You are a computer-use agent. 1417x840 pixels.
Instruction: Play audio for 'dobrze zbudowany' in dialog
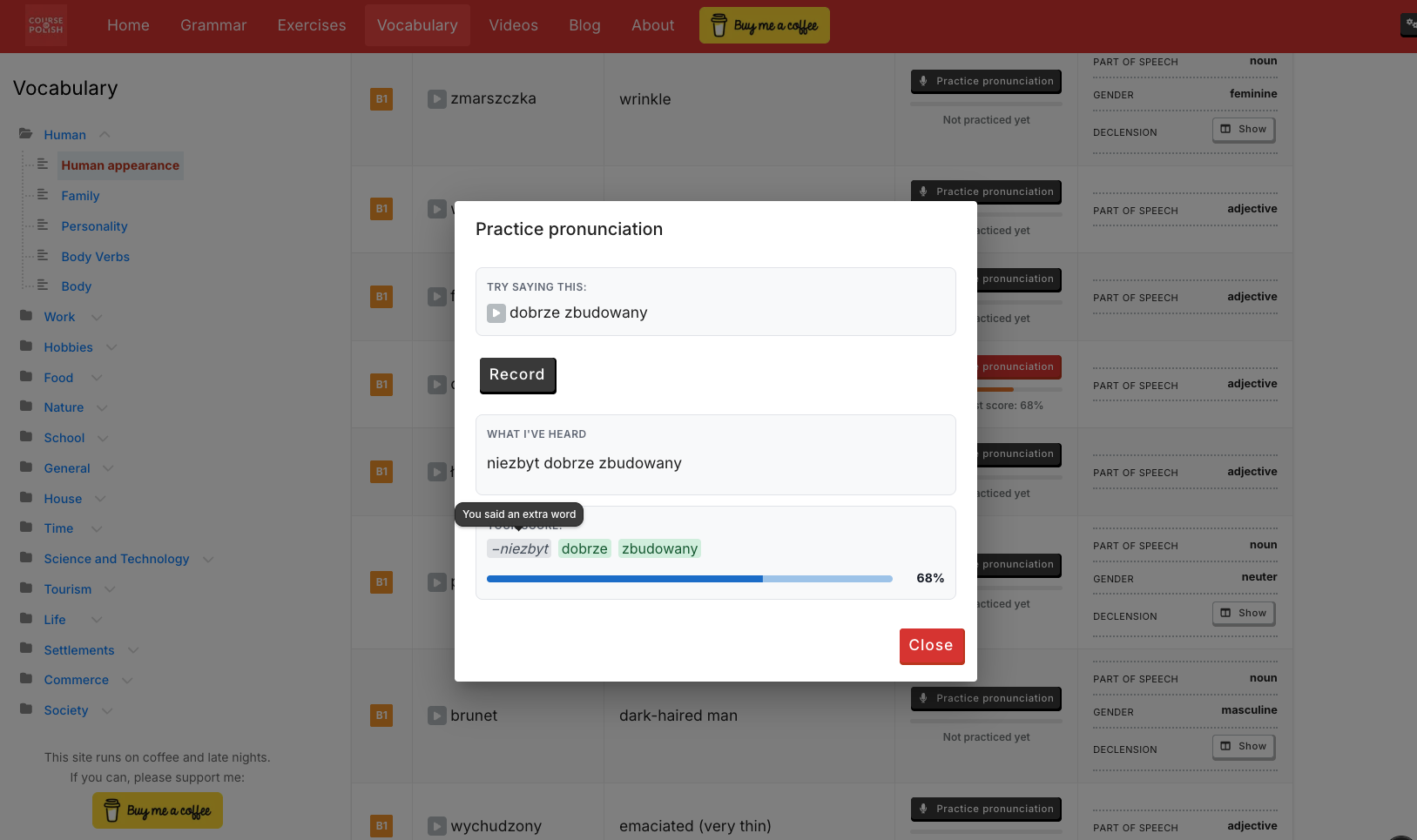pos(496,313)
